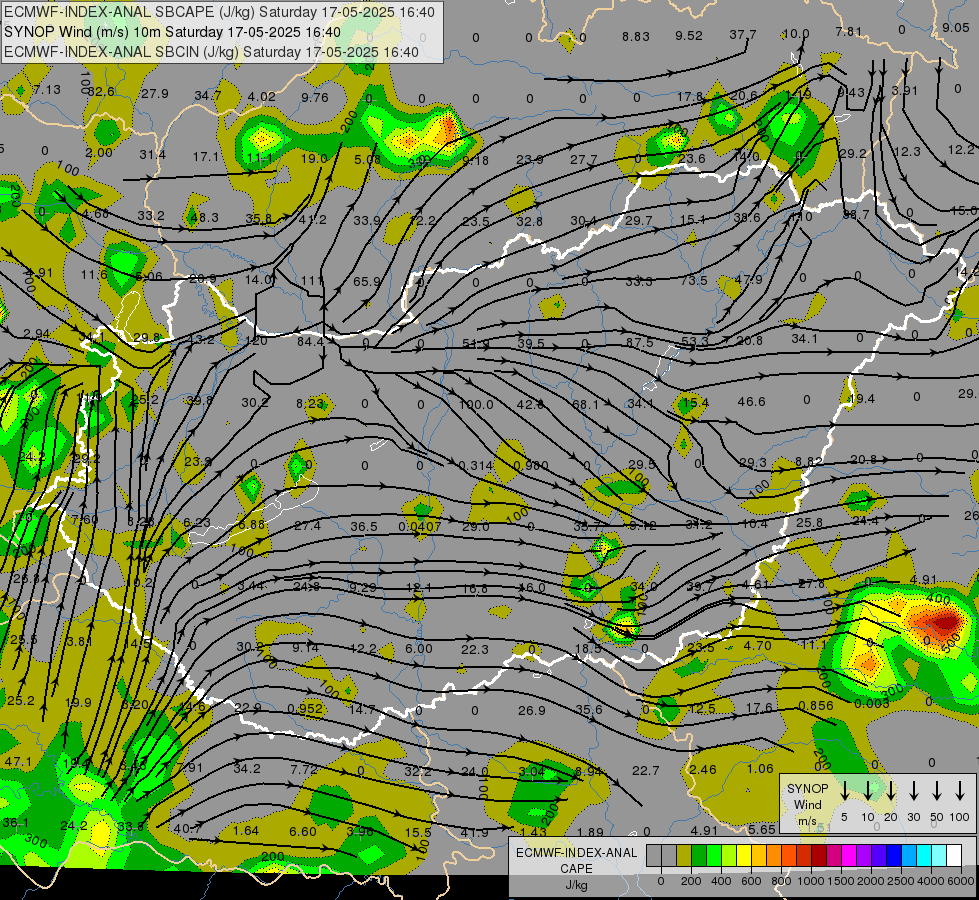
Task: Click the 8.83 value near top edge
Action: pyautogui.click(x=636, y=36)
